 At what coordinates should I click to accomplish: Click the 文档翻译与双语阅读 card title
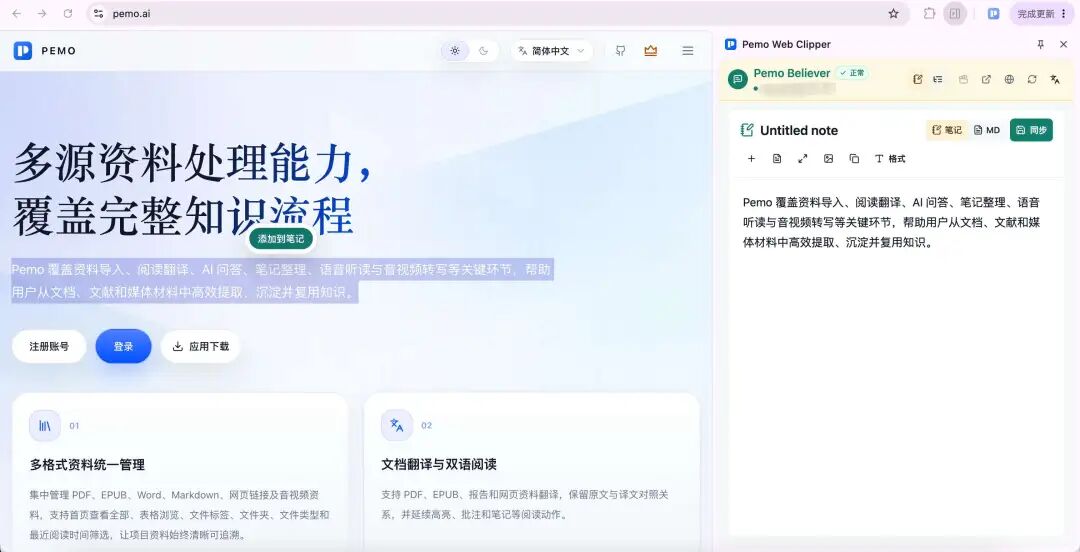(439, 465)
